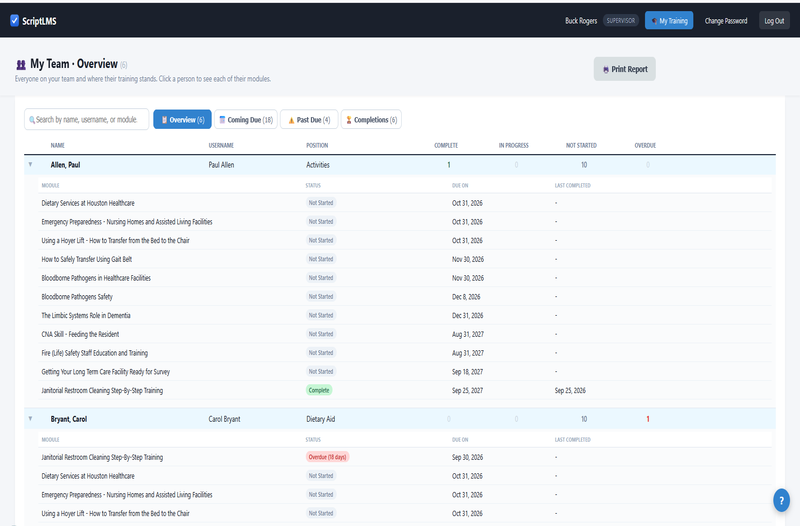The height and width of the screenshot is (526, 800).
Task: Click the warning triangle icon on Past Due
Action: pyautogui.click(x=291, y=120)
